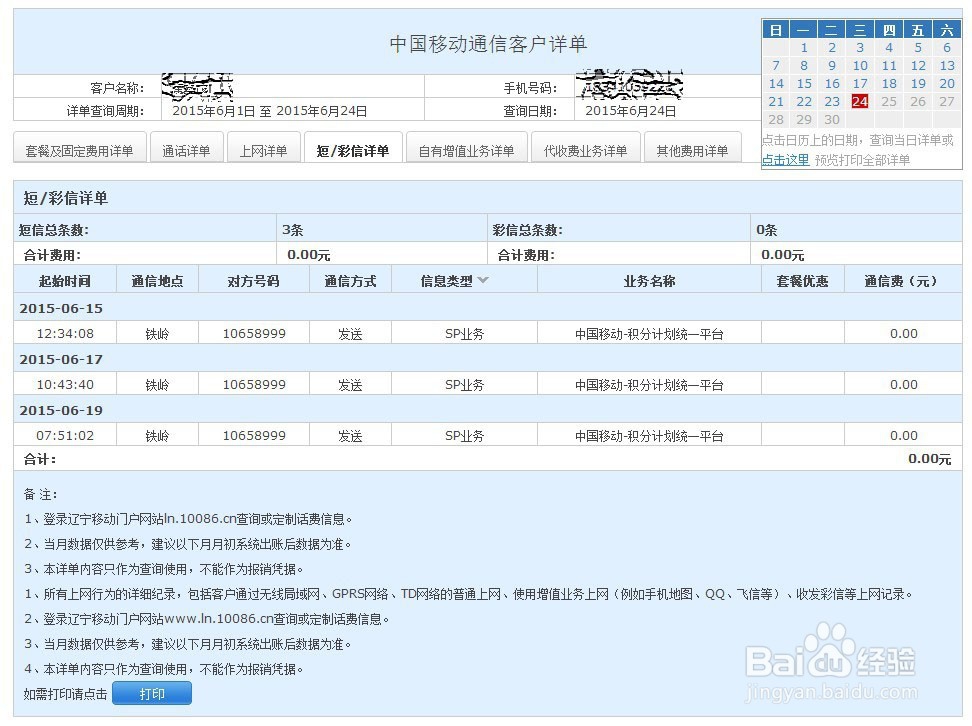Screen dimensions: 972x726
Task: Click 10658999 in the 12:34:08 row
Action: (254, 333)
